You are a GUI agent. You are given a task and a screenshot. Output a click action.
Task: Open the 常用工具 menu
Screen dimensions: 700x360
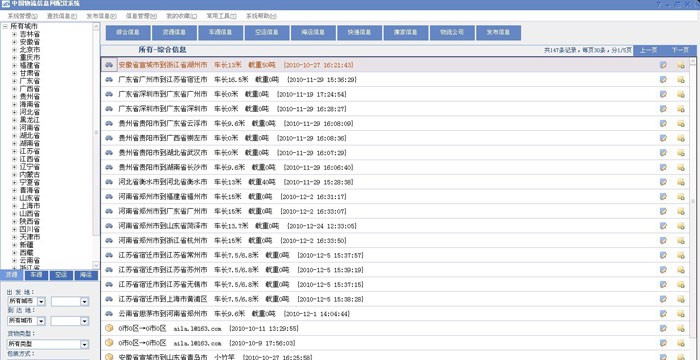coord(221,16)
